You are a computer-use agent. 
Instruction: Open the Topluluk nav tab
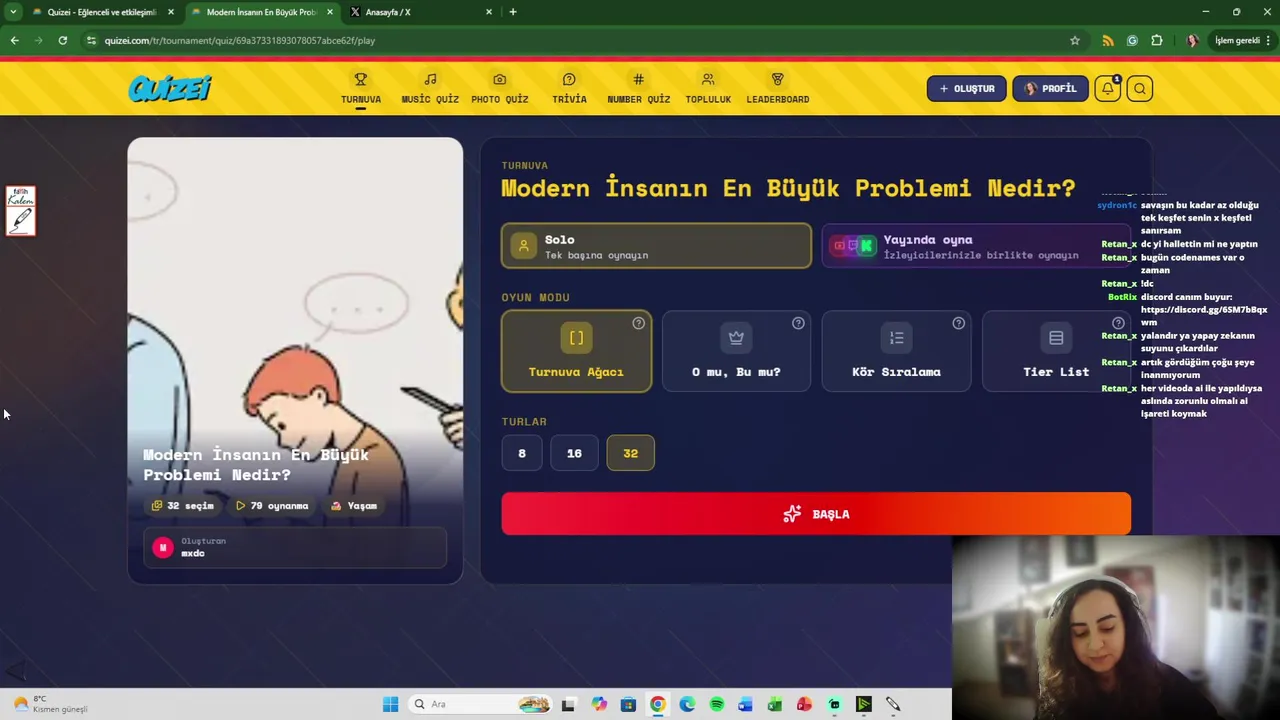tap(708, 88)
